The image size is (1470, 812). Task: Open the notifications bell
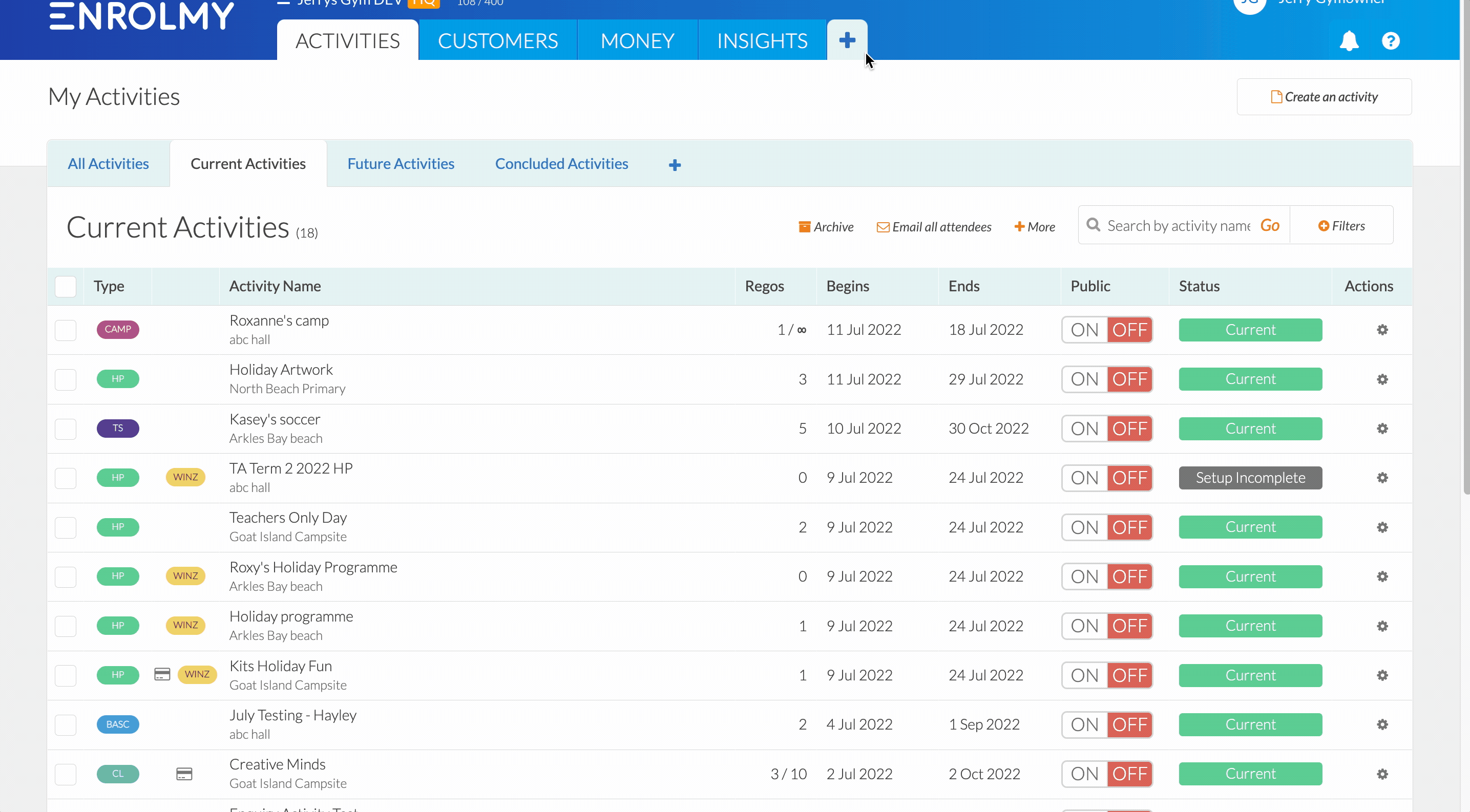1349,41
